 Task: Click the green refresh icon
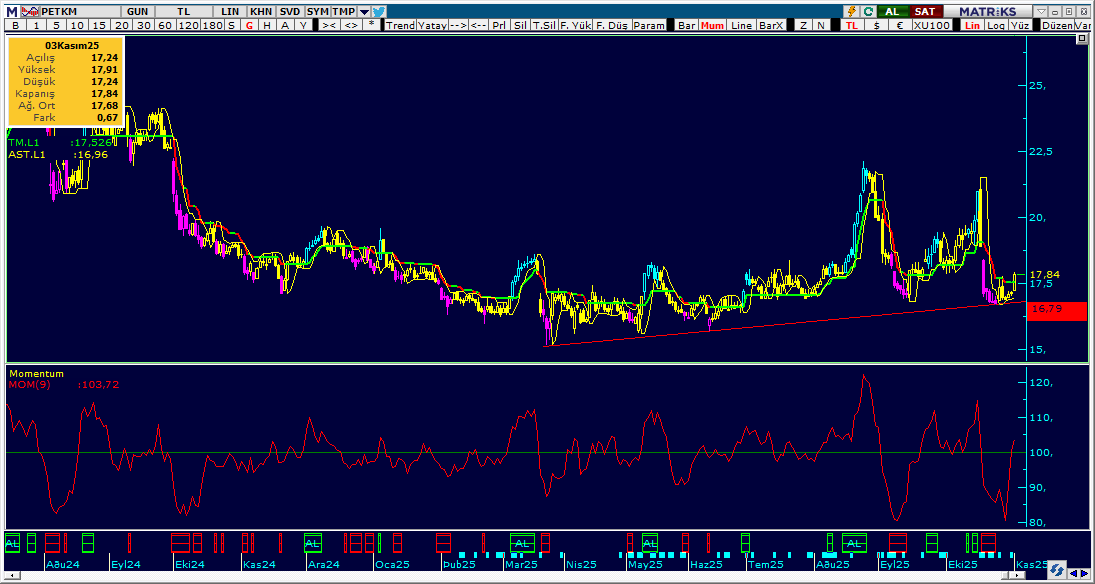pos(868,11)
